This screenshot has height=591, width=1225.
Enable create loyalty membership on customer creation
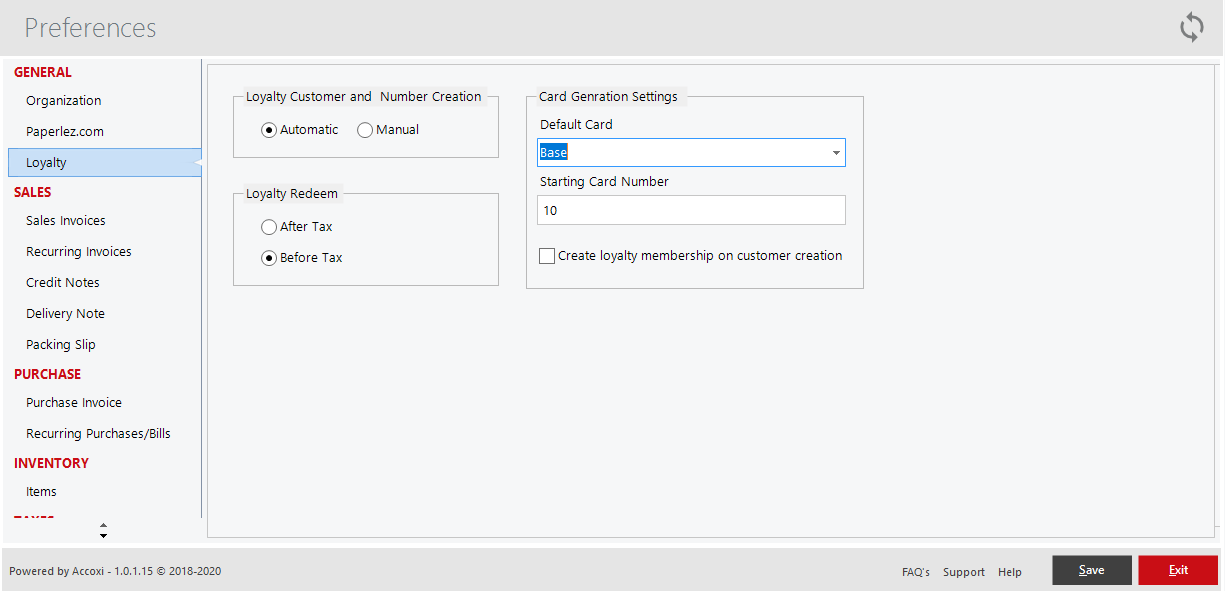pos(547,256)
